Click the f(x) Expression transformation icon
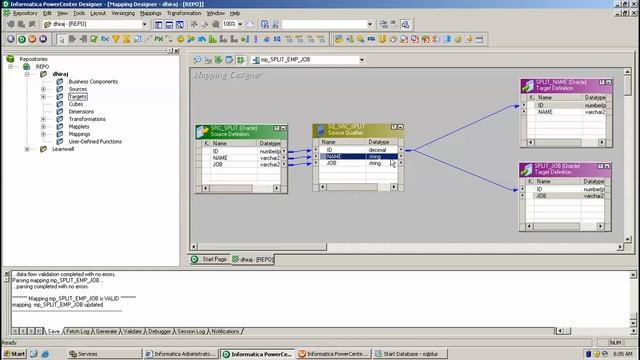 click(x=105, y=39)
